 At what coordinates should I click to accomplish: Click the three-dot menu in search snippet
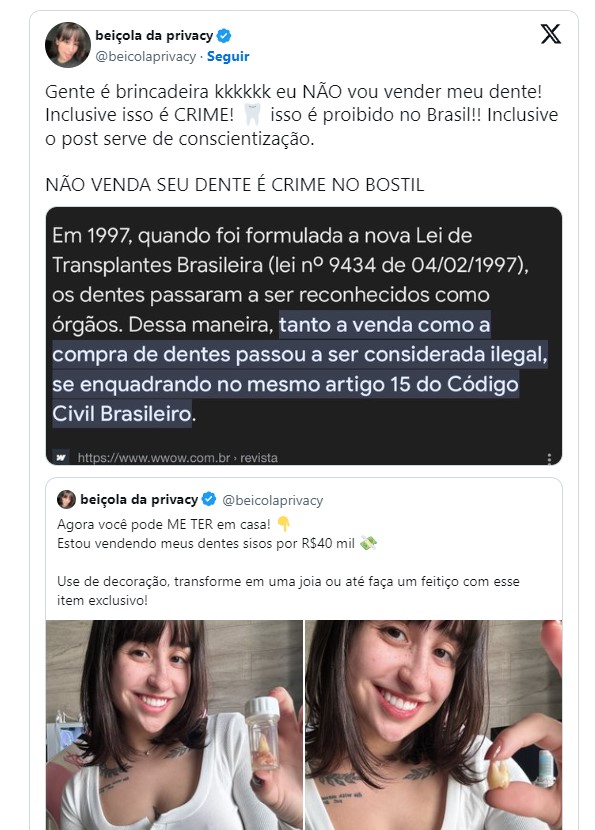(x=549, y=458)
